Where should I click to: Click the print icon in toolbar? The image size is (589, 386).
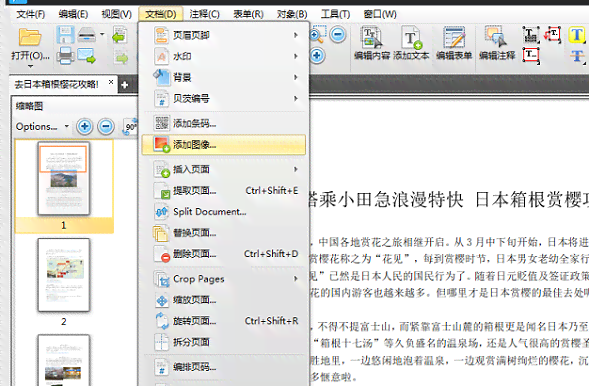coord(65,56)
